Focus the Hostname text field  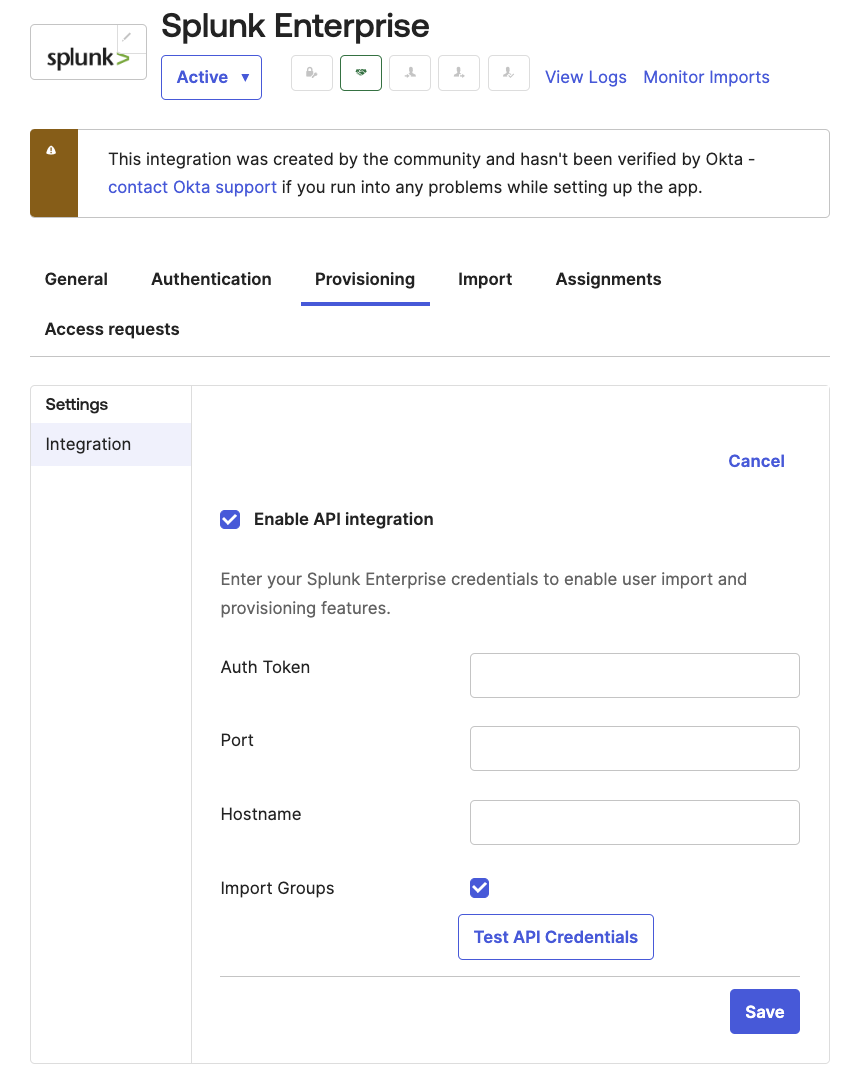634,822
